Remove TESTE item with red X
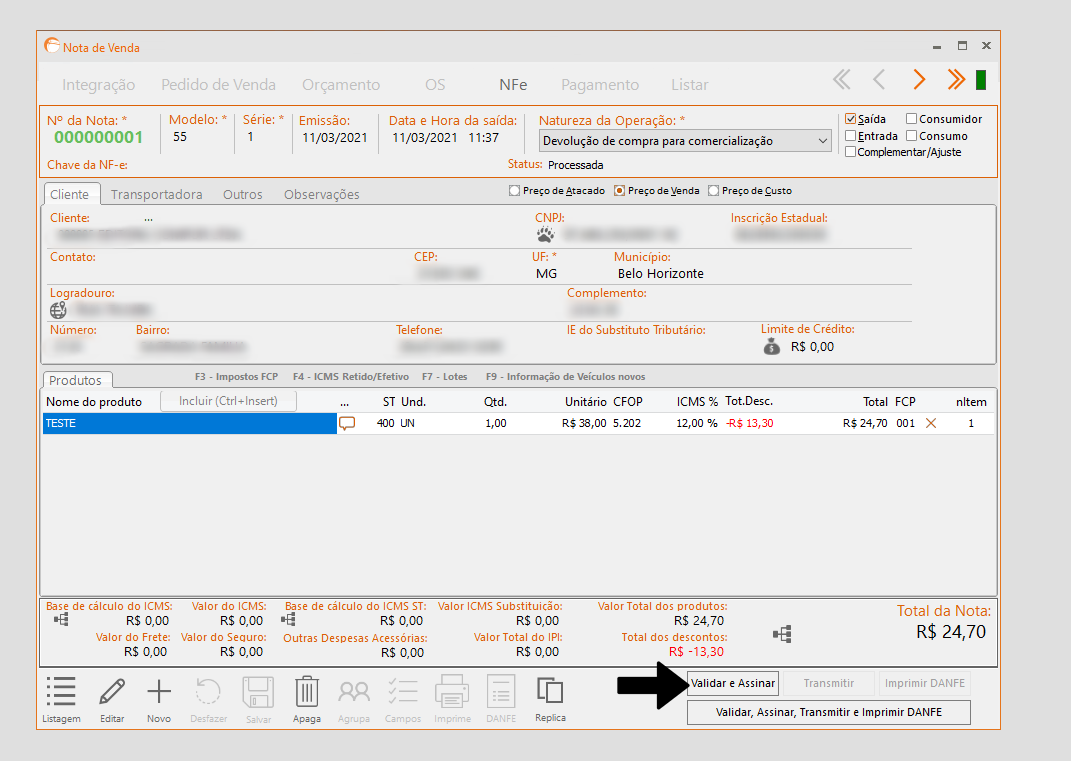Image resolution: width=1071 pixels, height=761 pixels. click(931, 424)
